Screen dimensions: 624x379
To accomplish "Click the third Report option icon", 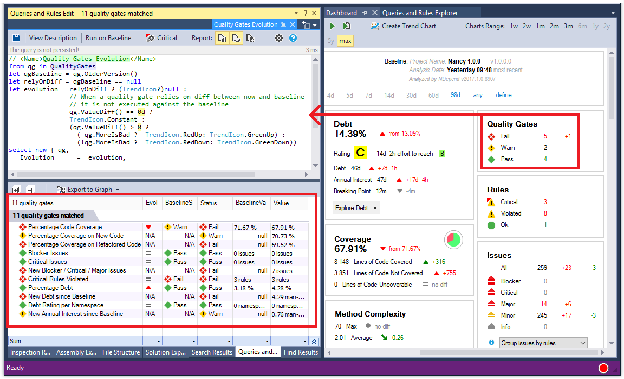I will (x=250, y=38).
